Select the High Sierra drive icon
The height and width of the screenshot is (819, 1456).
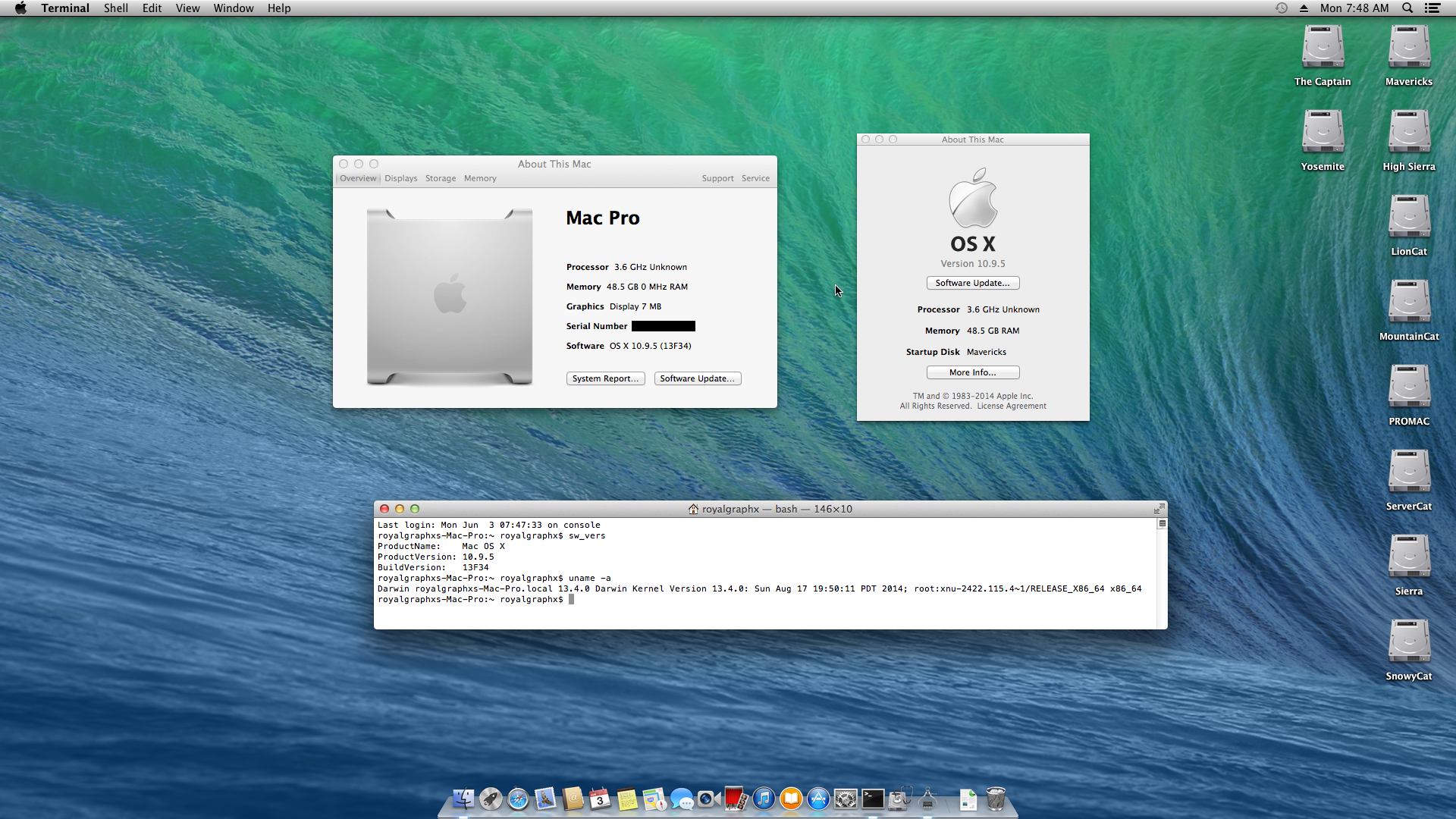[x=1409, y=132]
